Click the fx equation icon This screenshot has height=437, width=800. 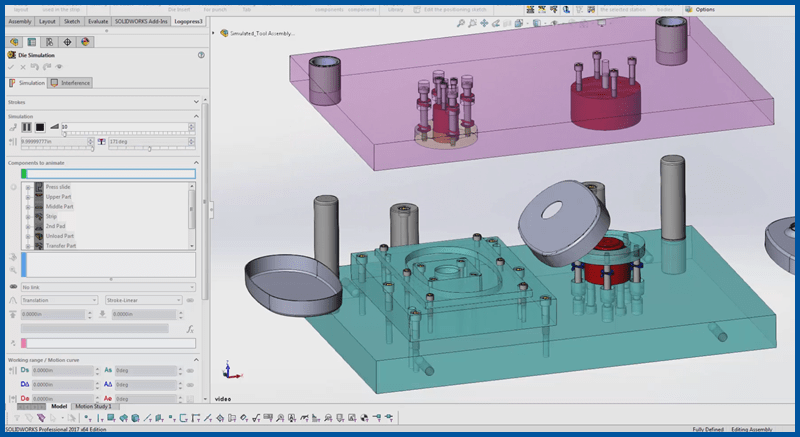pos(190,329)
